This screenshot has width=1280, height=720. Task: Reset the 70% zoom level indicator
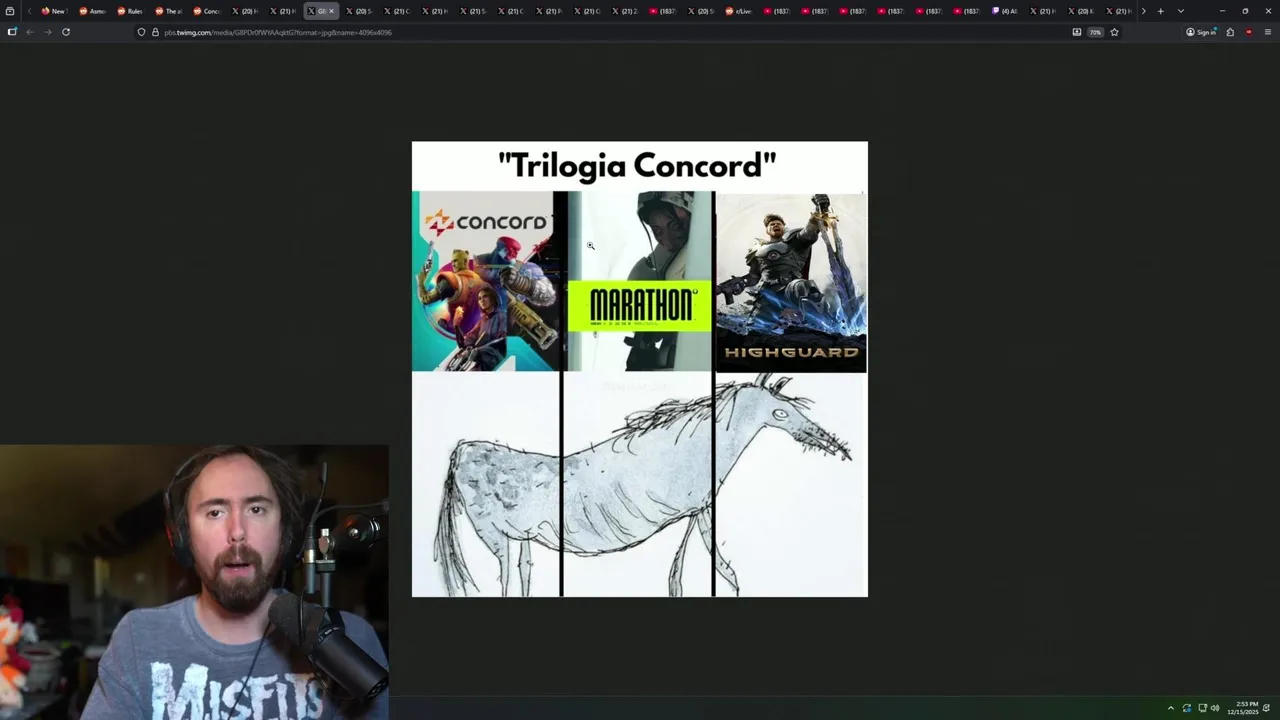coord(1095,32)
